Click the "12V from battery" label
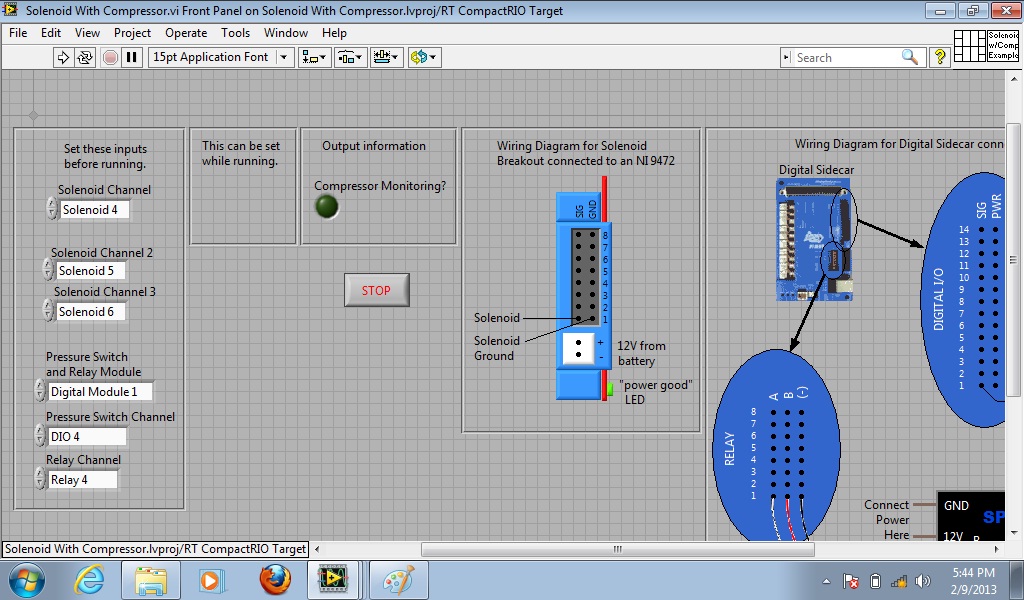Viewport: 1024px width, 600px height. click(x=641, y=353)
